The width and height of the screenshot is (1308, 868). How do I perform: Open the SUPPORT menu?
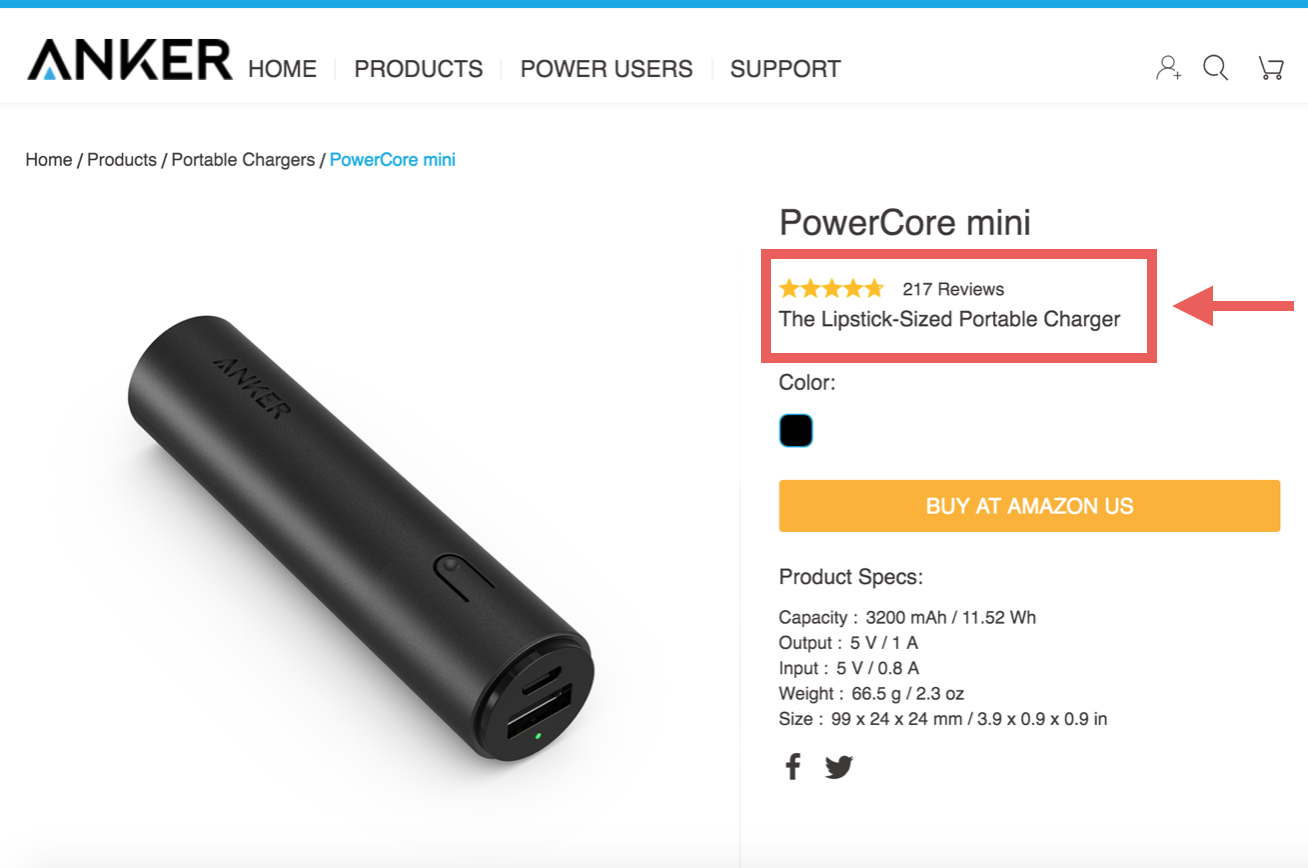point(785,69)
